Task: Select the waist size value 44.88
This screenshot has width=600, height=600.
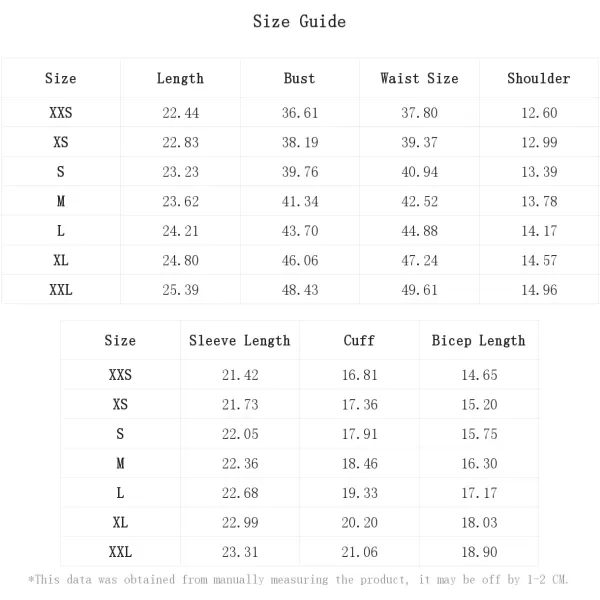Action: (x=419, y=231)
